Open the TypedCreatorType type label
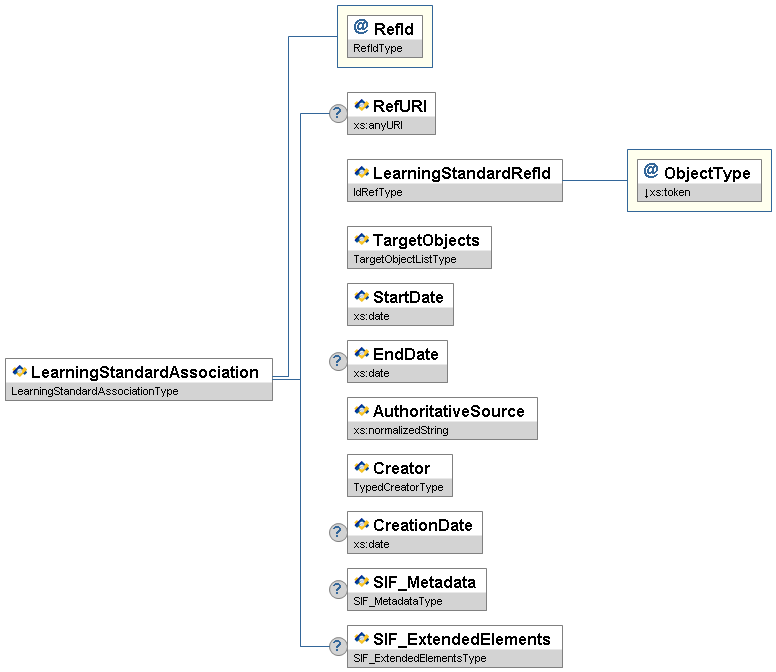 pos(395,487)
